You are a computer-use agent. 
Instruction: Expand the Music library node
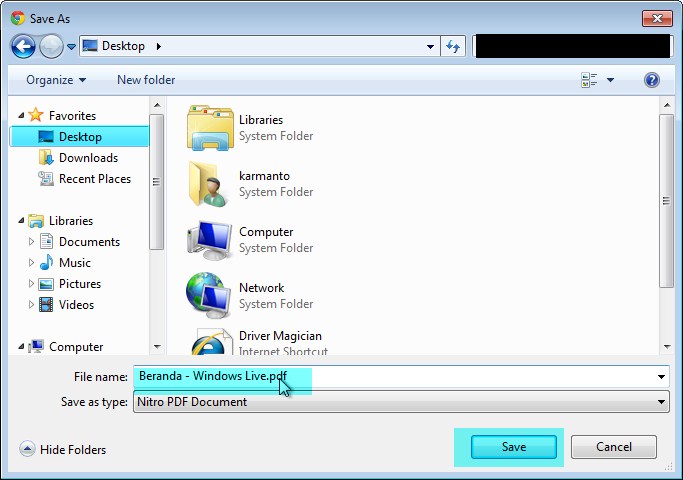[x=31, y=262]
